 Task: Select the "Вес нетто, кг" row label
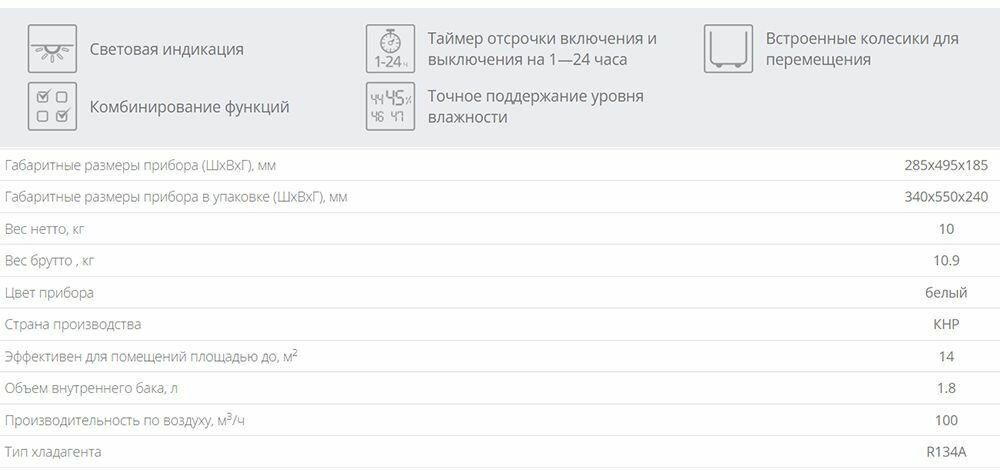coord(45,229)
